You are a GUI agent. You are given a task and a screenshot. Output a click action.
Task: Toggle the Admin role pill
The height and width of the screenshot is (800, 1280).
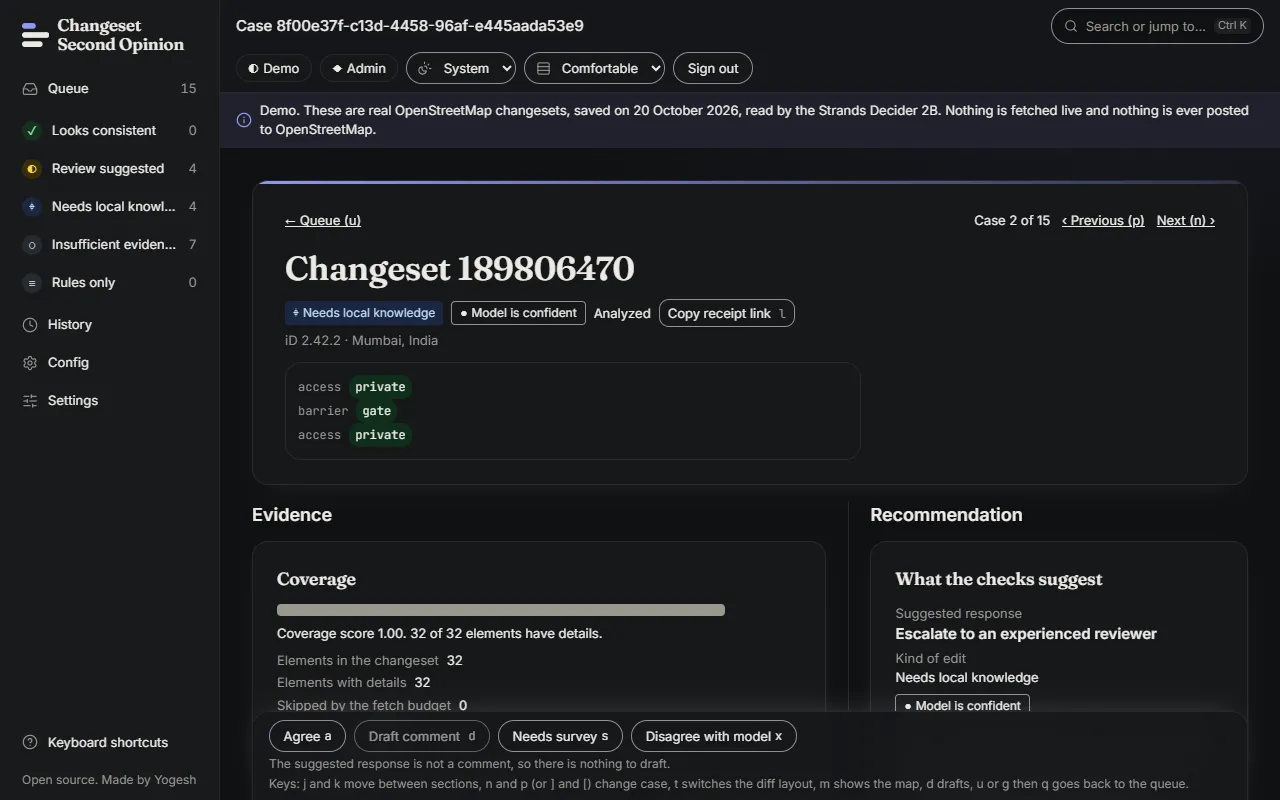pyautogui.click(x=359, y=68)
